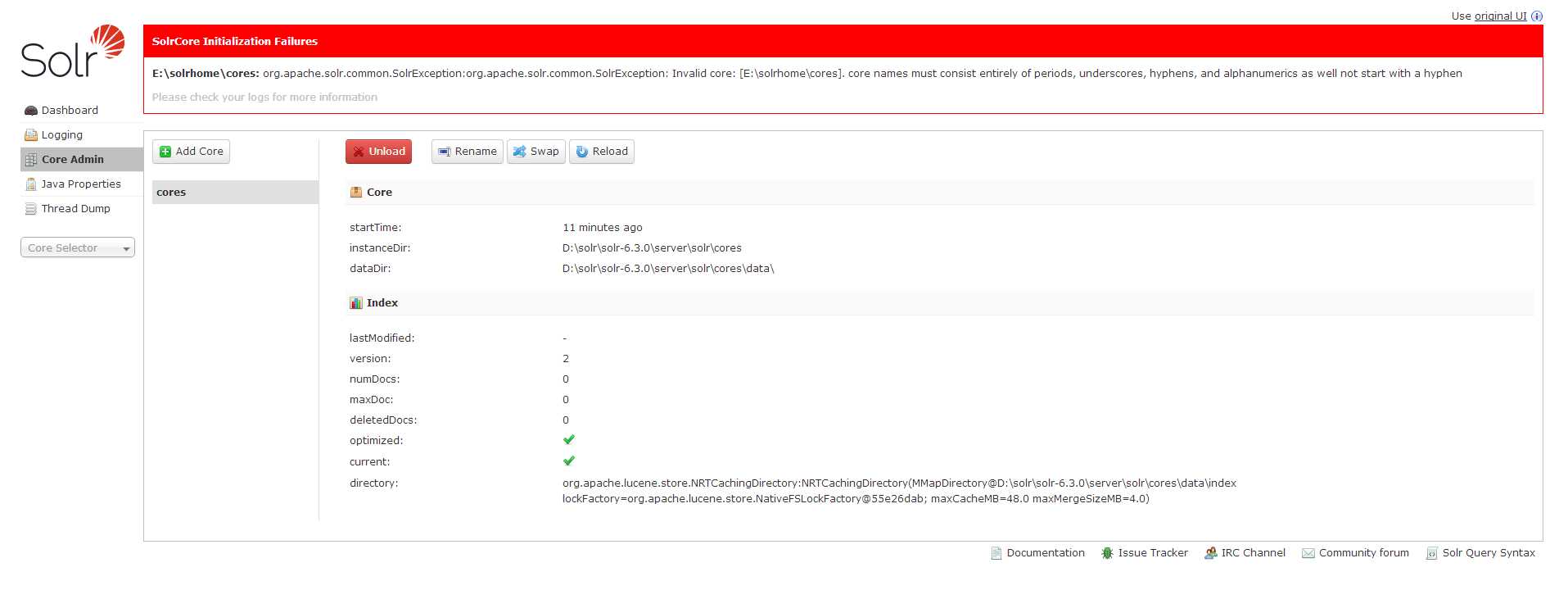Image resolution: width=1568 pixels, height=599 pixels.
Task: Click the Dashboard gauge icon
Action: (x=31, y=111)
